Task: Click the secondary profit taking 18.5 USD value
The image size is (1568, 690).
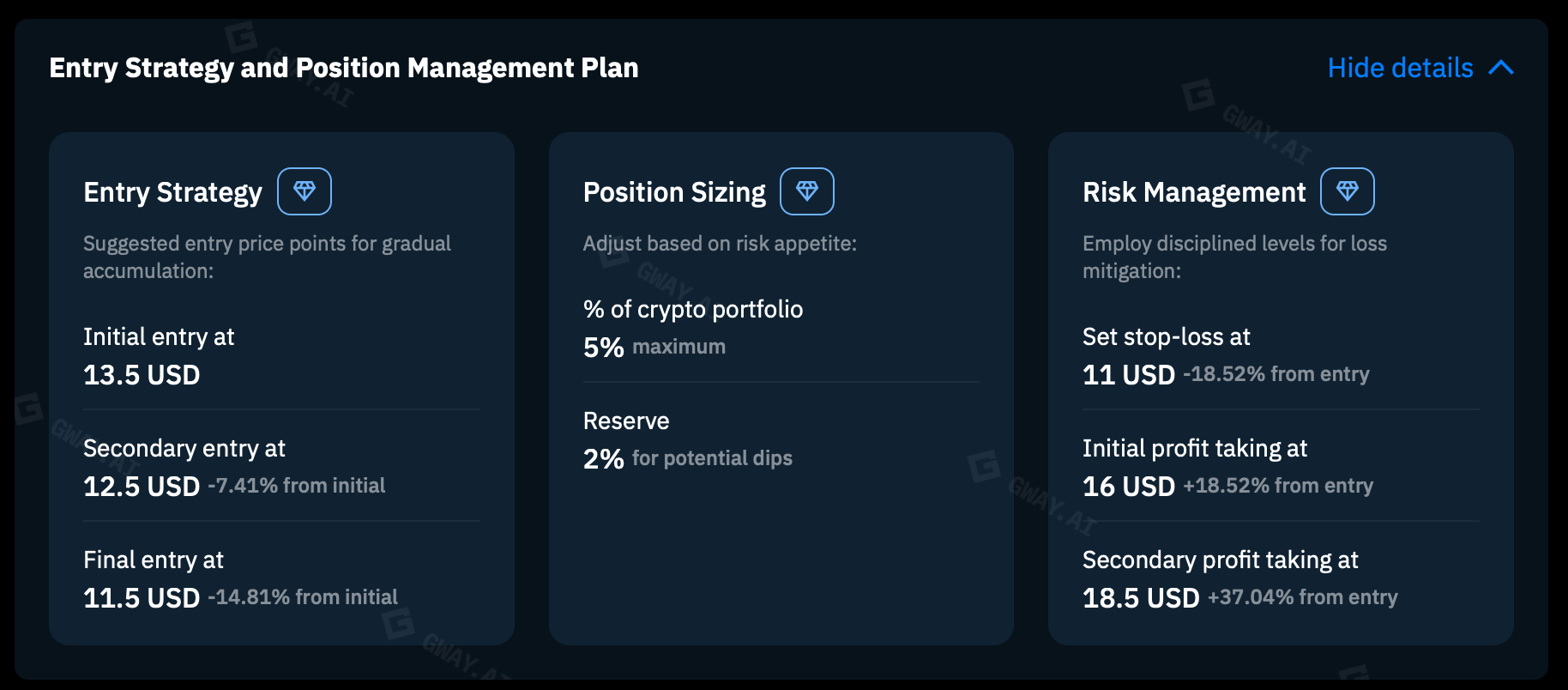Action: (1141, 598)
